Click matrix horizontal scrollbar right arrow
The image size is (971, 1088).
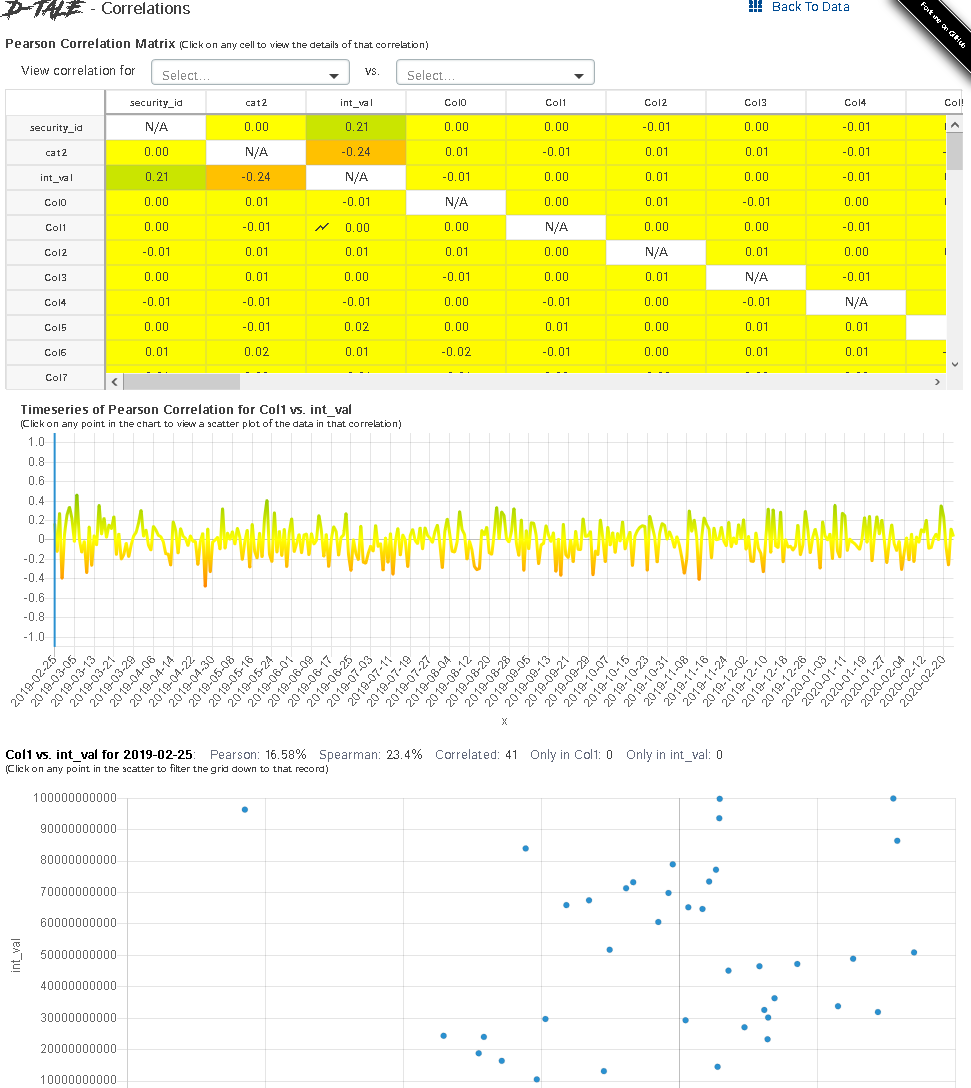coord(937,382)
